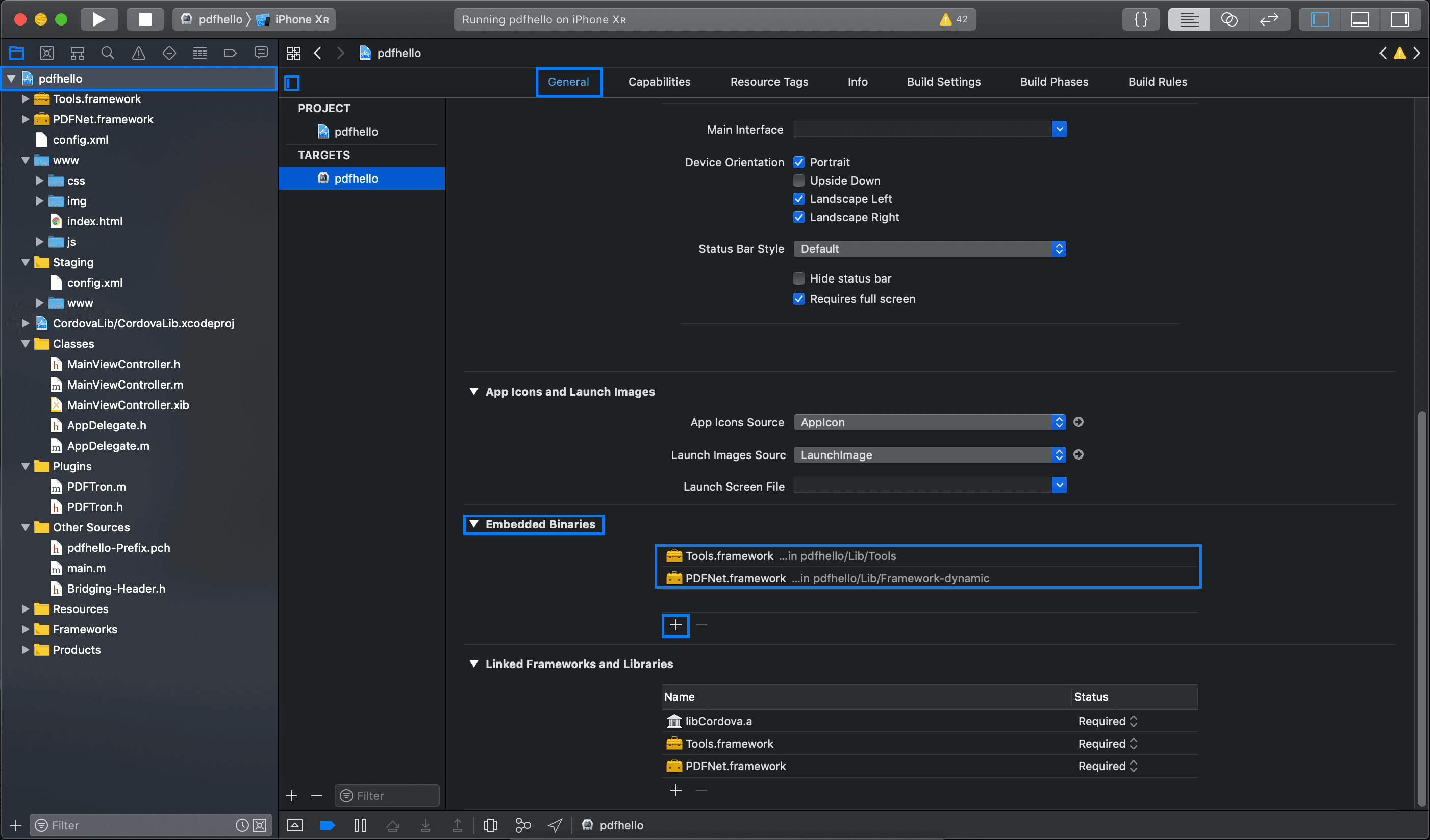Image resolution: width=1430 pixels, height=840 pixels.
Task: Switch to the Build Settings tab
Action: pyautogui.click(x=943, y=82)
